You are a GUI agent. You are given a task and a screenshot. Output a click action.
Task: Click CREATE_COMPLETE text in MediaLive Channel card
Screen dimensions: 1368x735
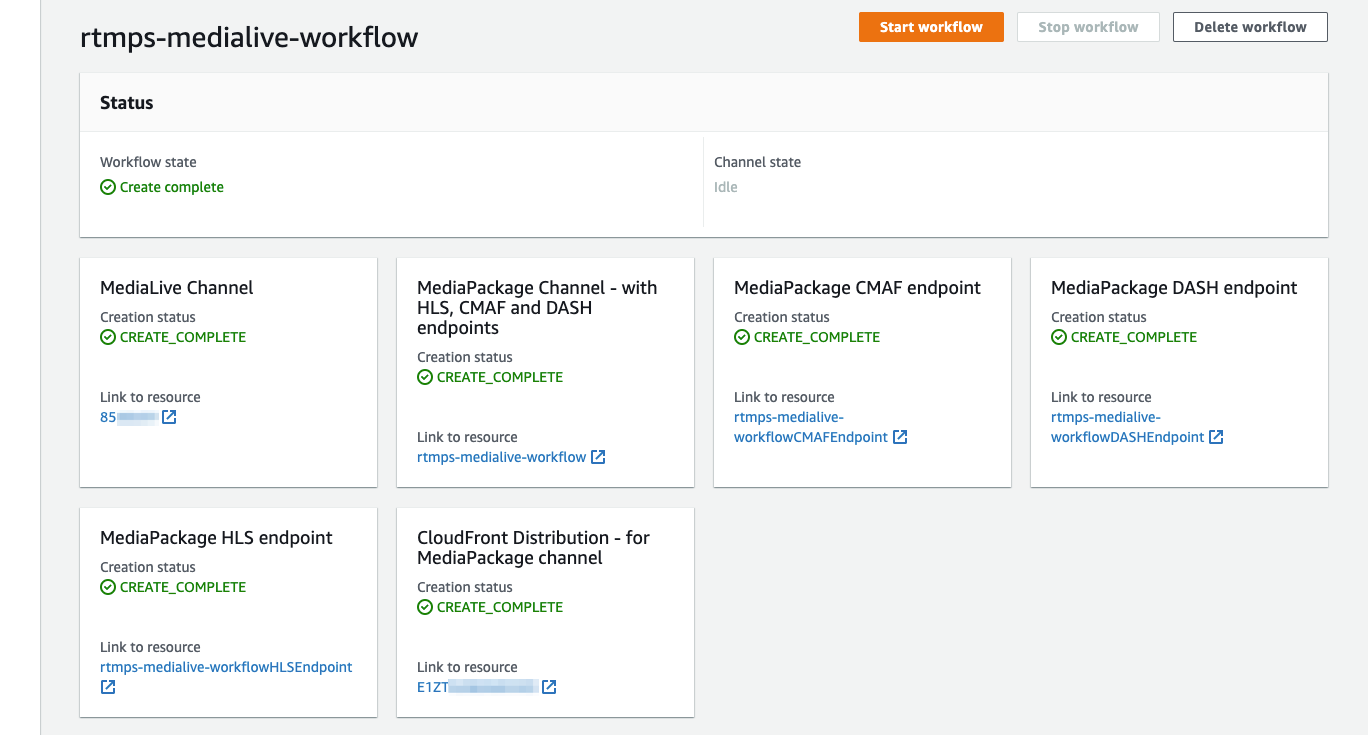click(x=183, y=337)
